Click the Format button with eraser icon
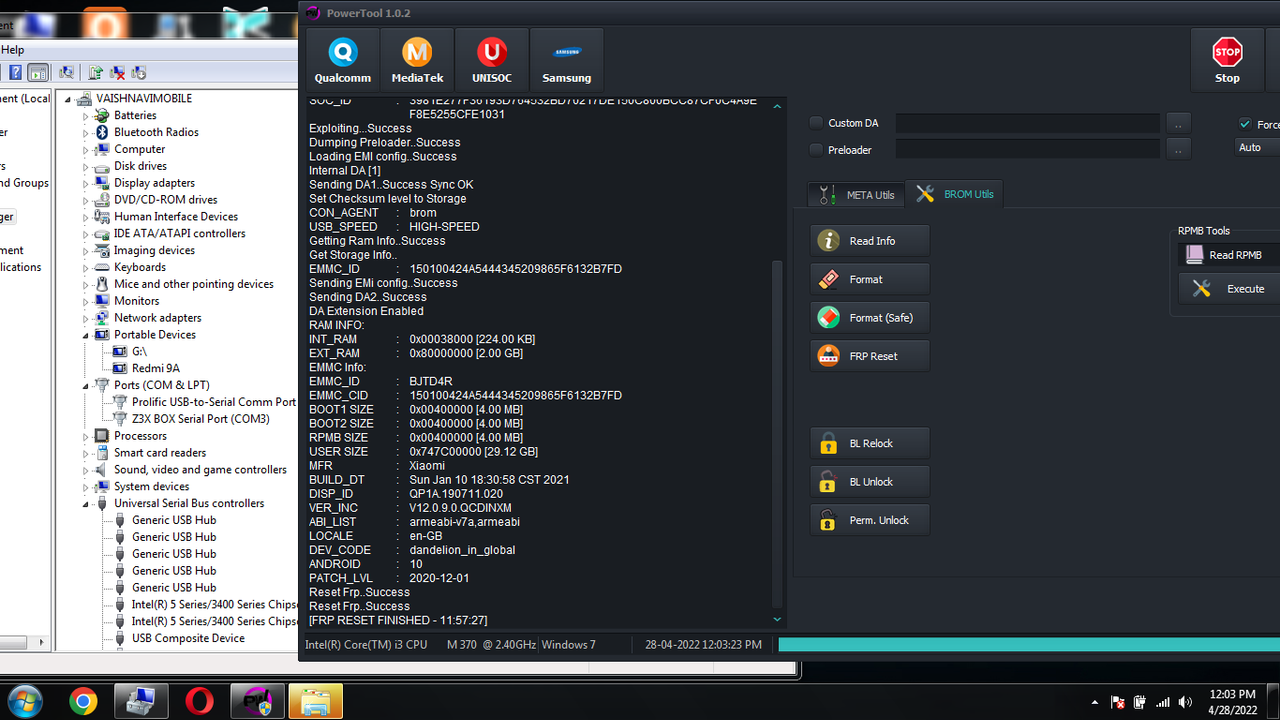The width and height of the screenshot is (1280, 720). click(870, 279)
